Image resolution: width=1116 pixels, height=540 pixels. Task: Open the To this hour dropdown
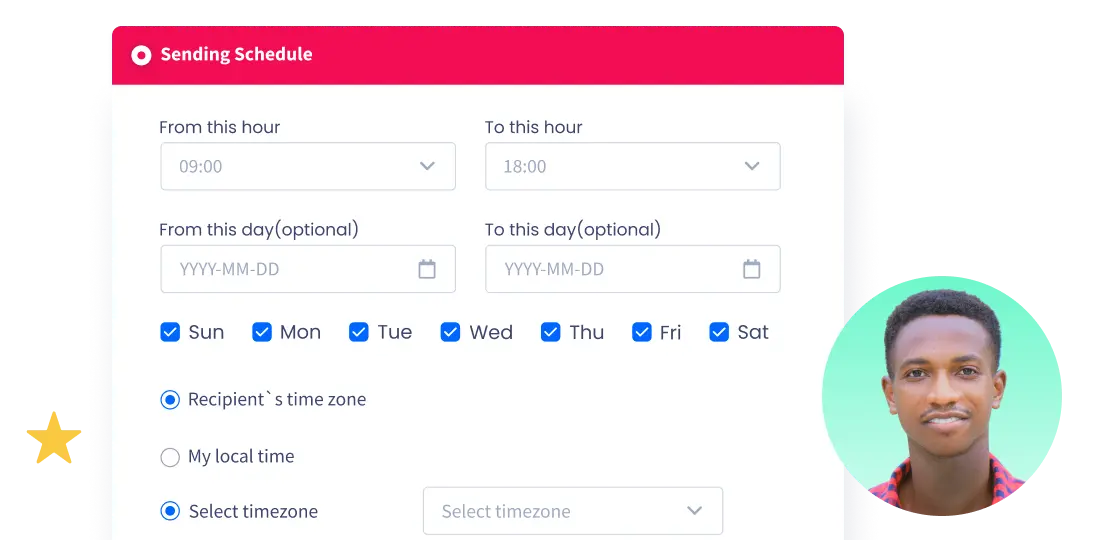pyautogui.click(x=632, y=166)
